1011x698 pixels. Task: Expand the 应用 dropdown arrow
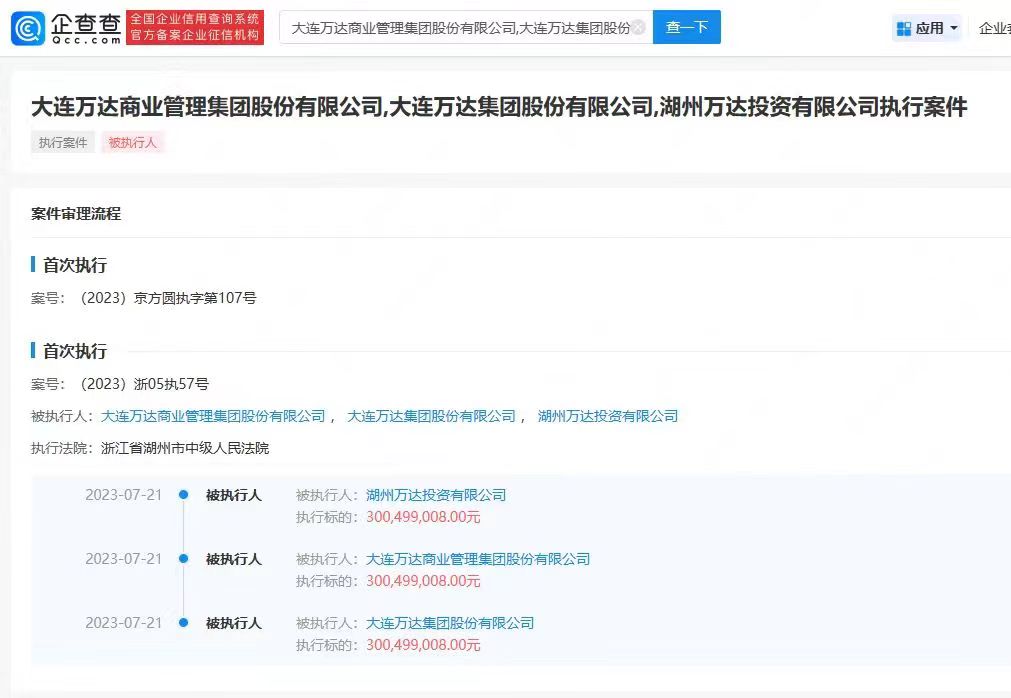click(x=953, y=28)
